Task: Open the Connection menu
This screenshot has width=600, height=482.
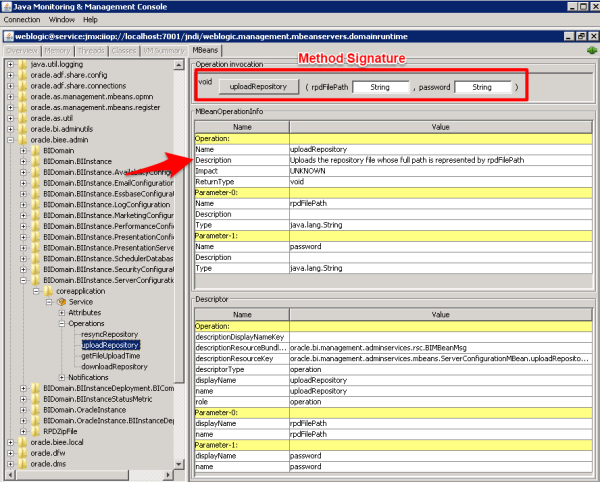Action: (22, 19)
